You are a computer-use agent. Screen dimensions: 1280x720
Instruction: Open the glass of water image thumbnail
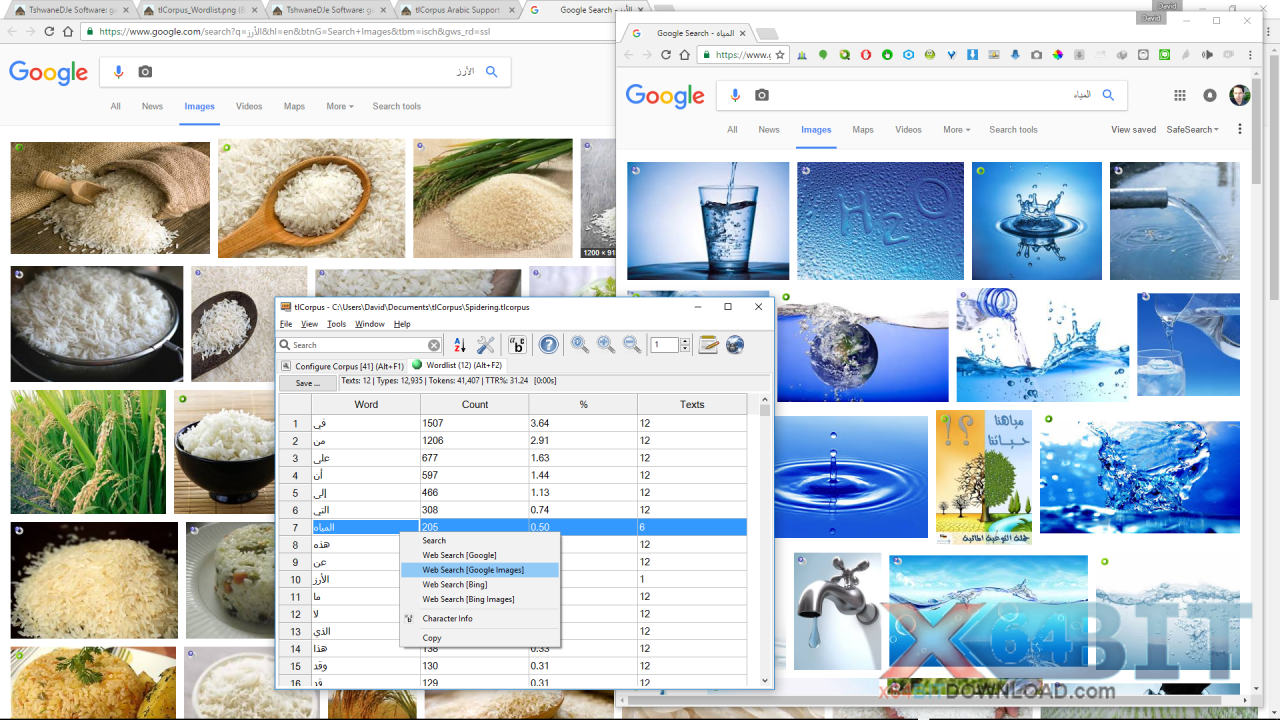point(708,221)
